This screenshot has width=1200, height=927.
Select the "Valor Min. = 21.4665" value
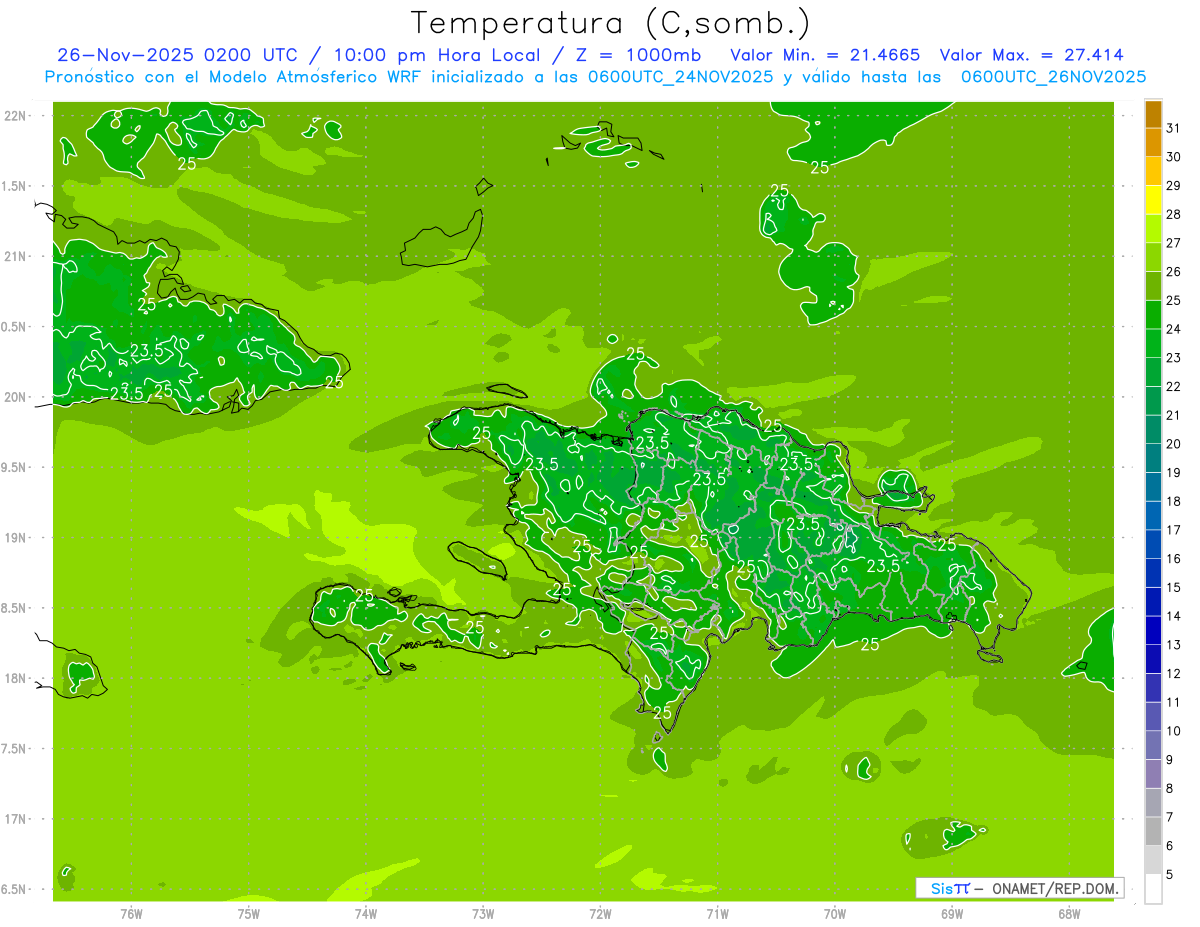(825, 55)
